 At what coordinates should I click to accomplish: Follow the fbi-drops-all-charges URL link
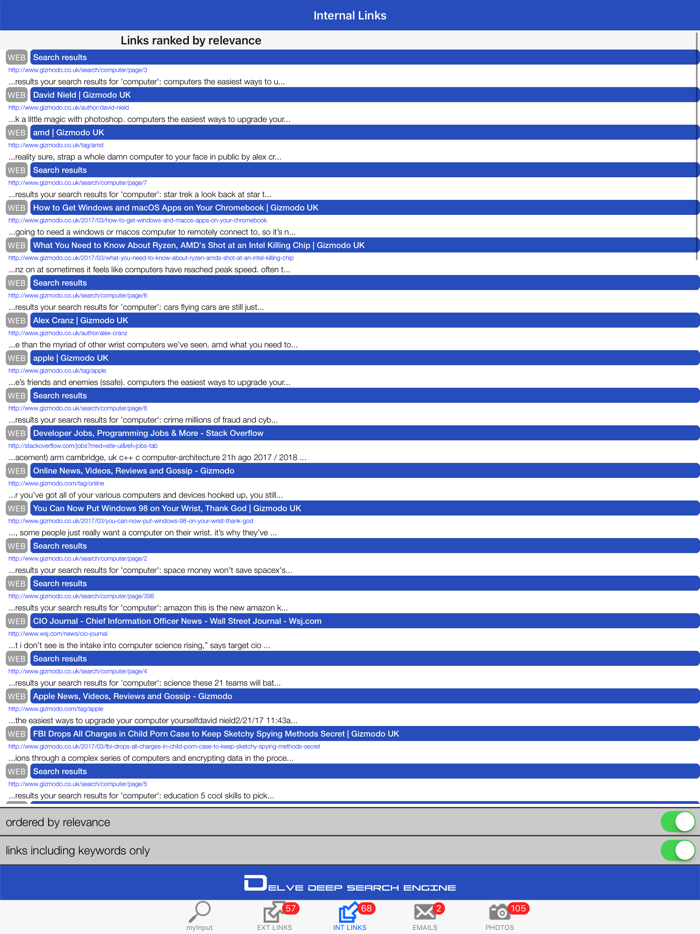[164, 746]
